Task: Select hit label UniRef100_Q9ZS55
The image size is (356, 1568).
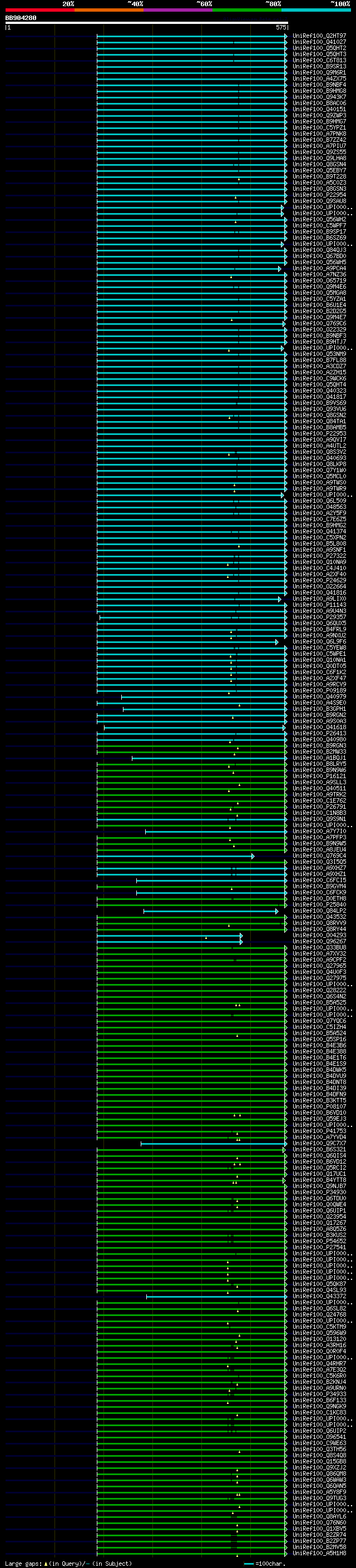Action: coord(319,152)
